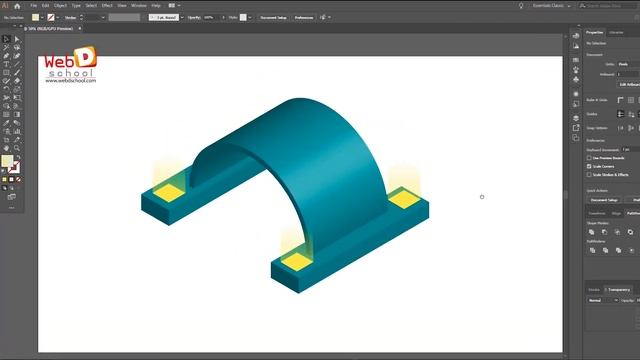Viewport: 640px width, 360px height.
Task: Set paint mode to None in toolbar
Action: [x=18, y=180]
